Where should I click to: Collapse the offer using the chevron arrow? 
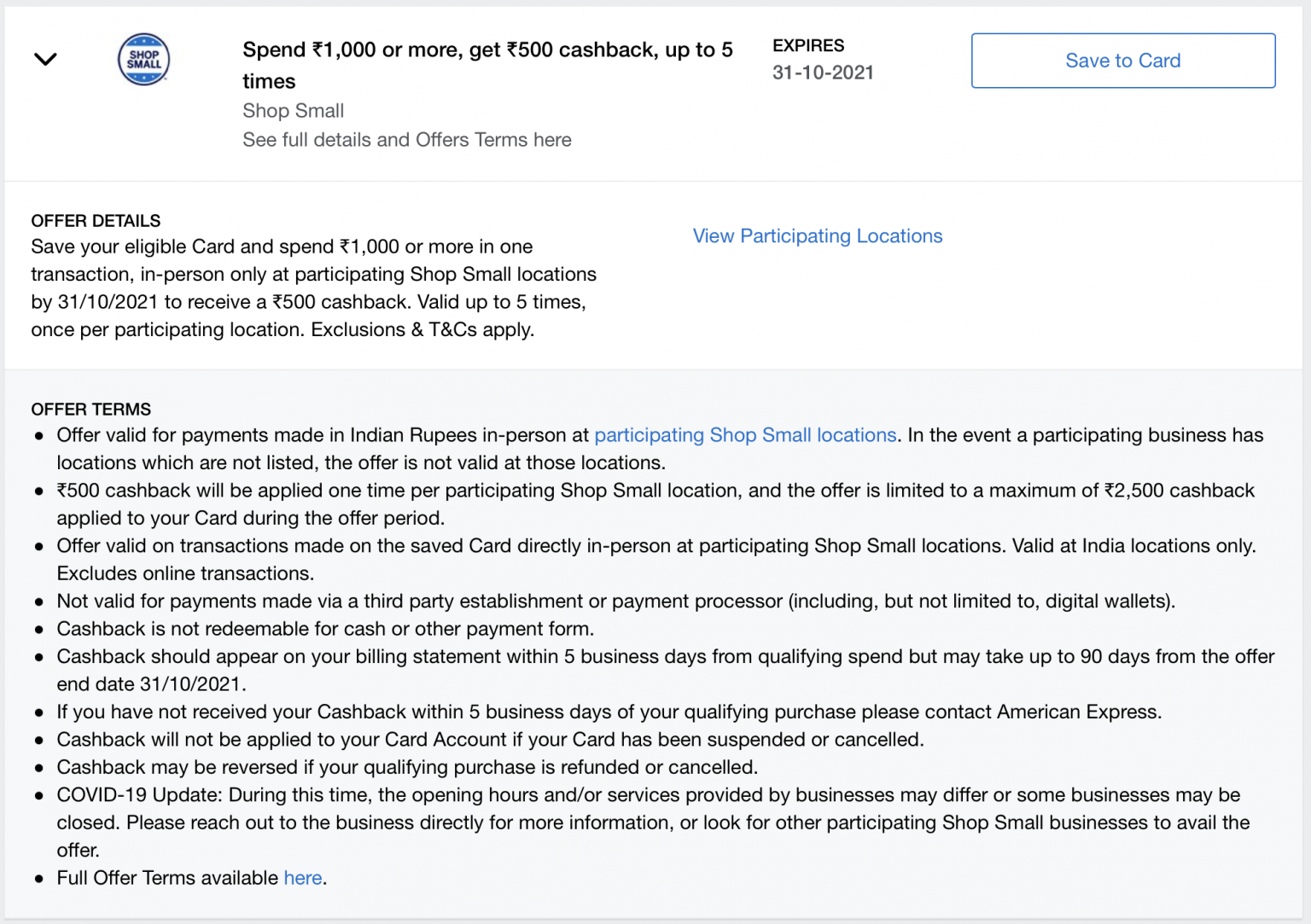coord(45,59)
